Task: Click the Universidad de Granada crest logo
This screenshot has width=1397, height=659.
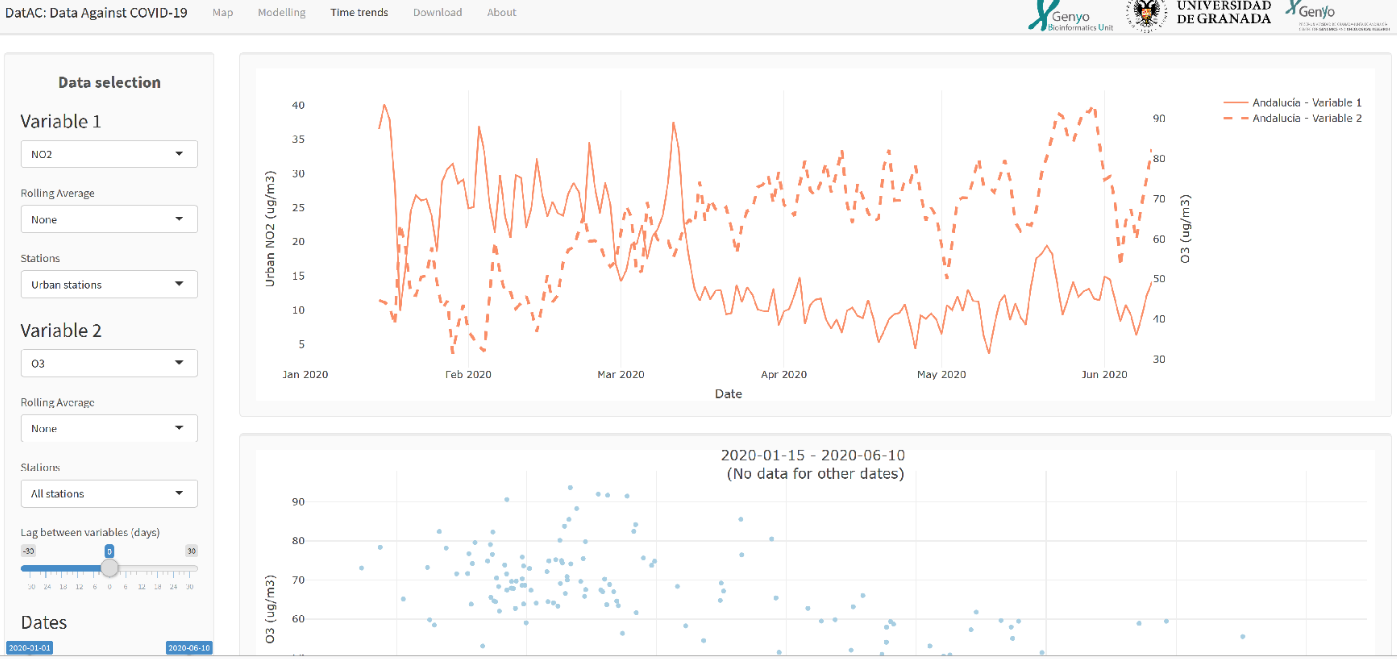Action: click(x=1146, y=15)
